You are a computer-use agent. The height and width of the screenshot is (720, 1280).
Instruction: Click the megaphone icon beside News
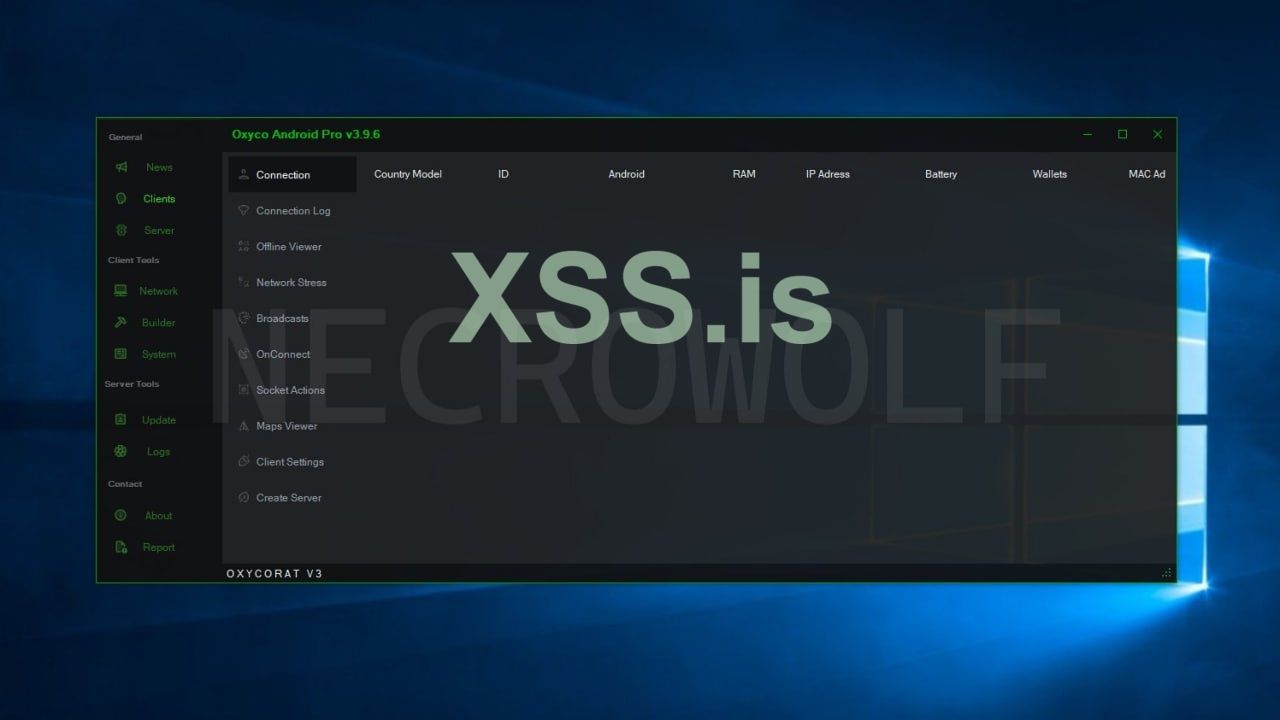121,167
